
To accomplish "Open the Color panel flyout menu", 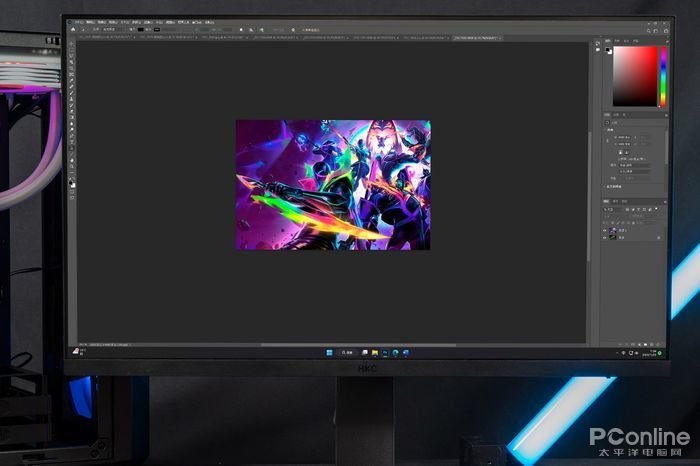I will pos(667,41).
